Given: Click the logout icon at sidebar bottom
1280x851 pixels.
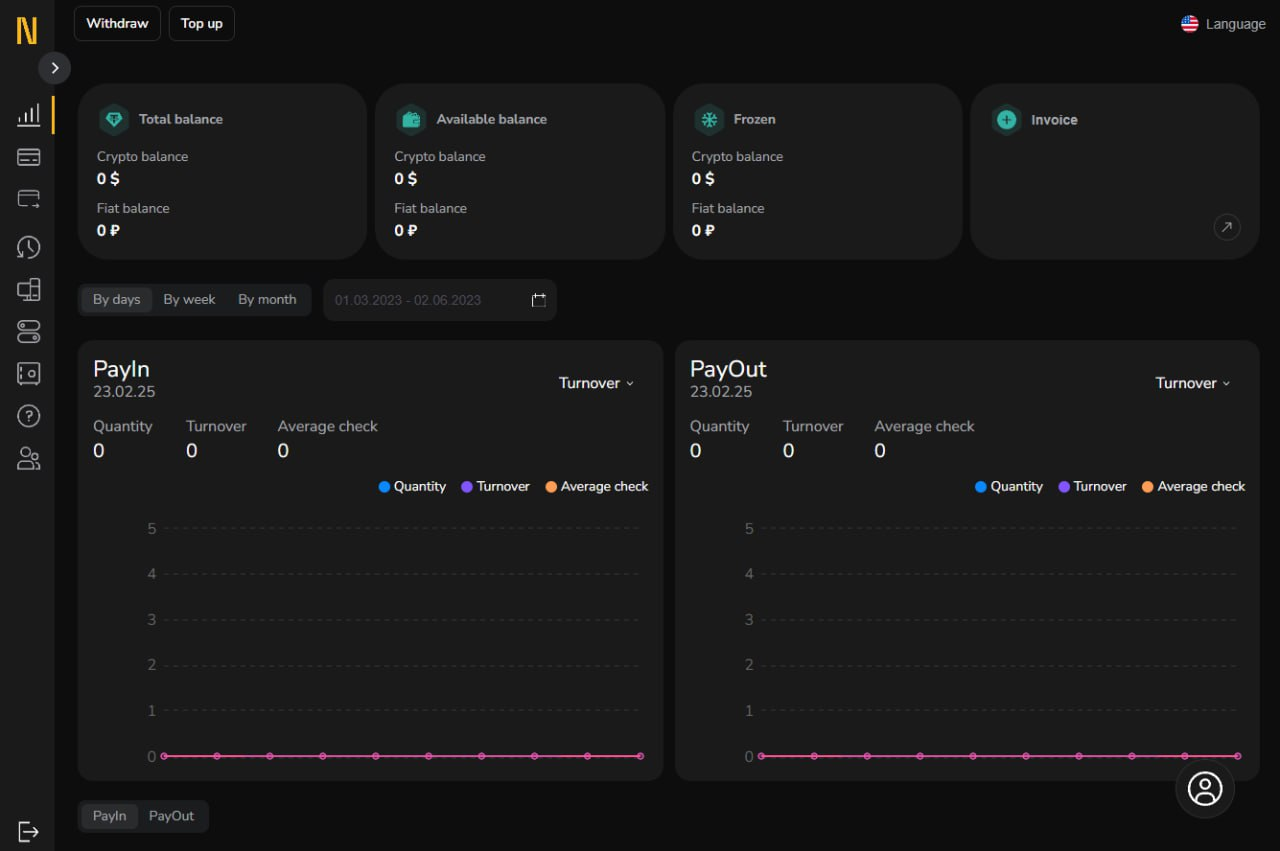Looking at the screenshot, I should [x=29, y=831].
